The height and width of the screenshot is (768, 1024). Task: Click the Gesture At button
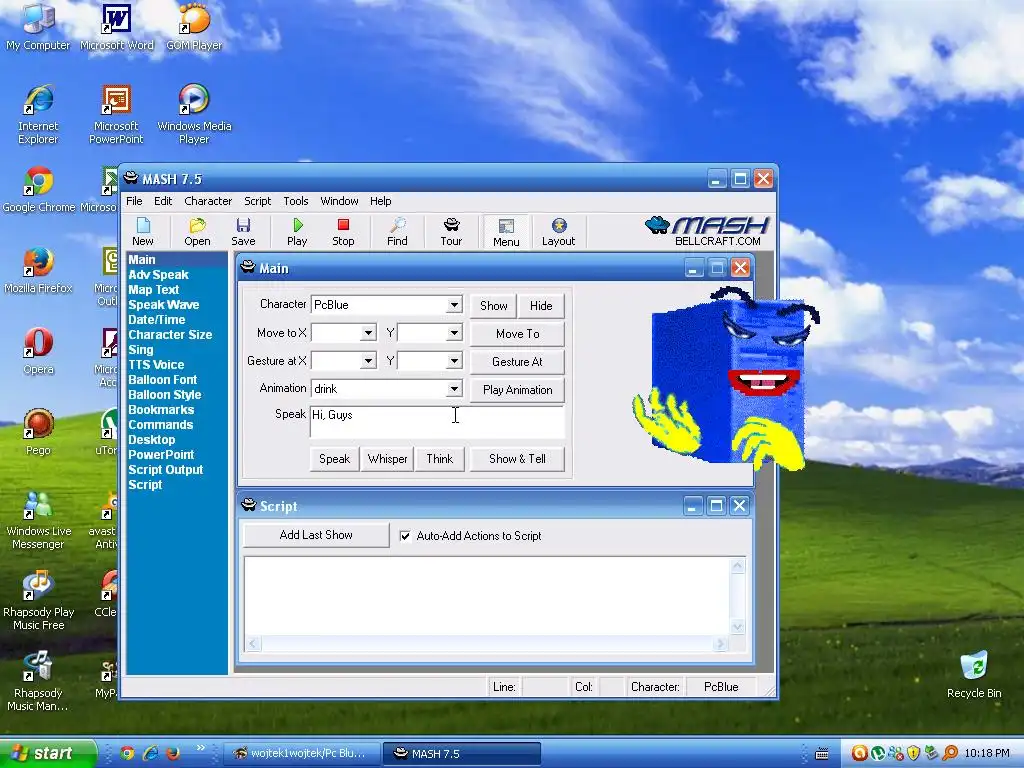point(517,362)
